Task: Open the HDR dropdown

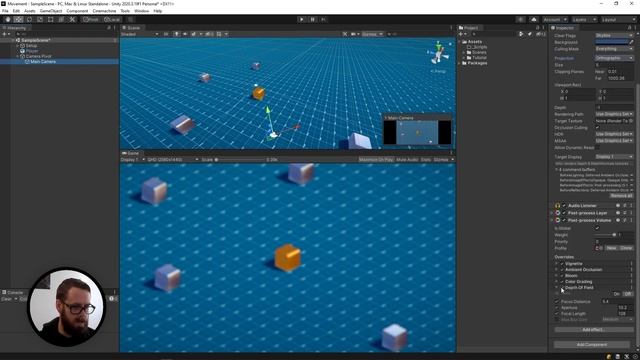Action: coord(614,134)
